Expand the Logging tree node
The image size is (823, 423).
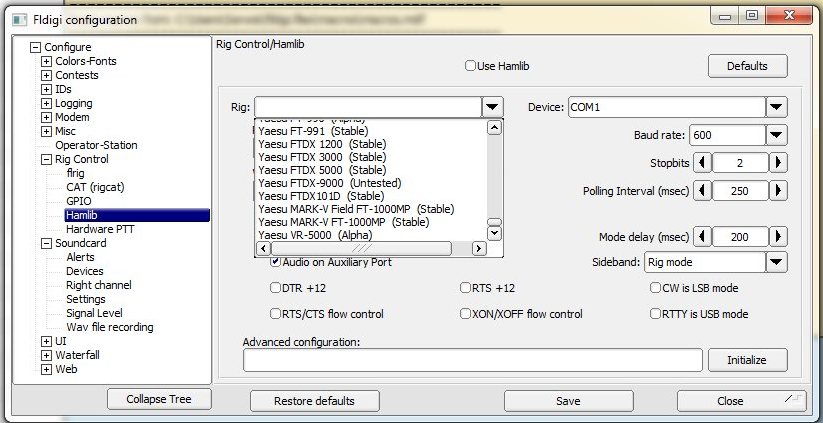47,103
